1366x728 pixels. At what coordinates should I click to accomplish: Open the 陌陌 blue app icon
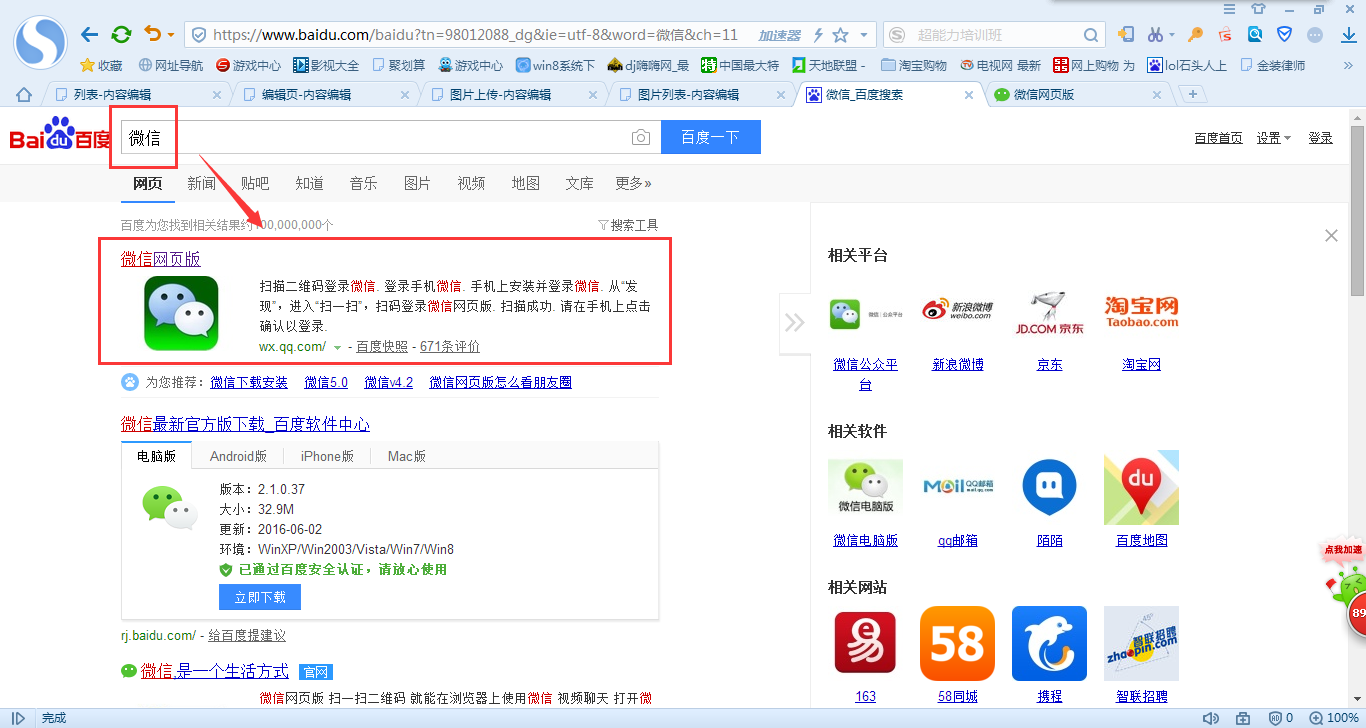click(x=1049, y=487)
